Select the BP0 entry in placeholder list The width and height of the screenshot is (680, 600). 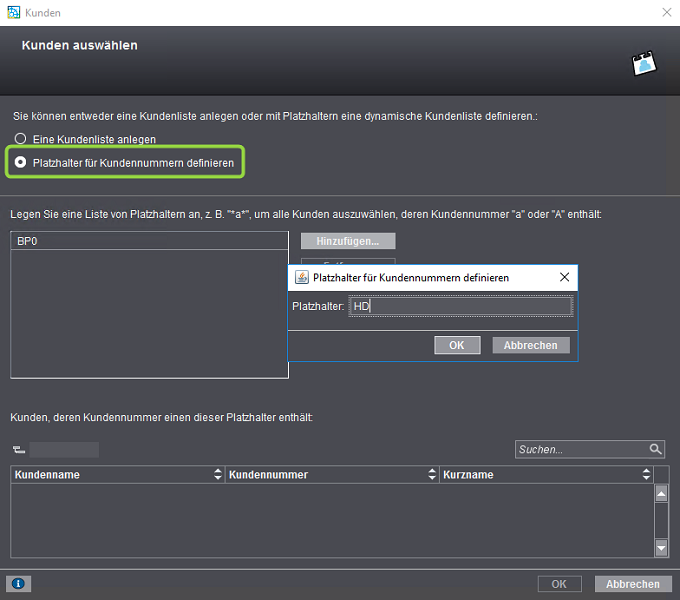coord(149,242)
